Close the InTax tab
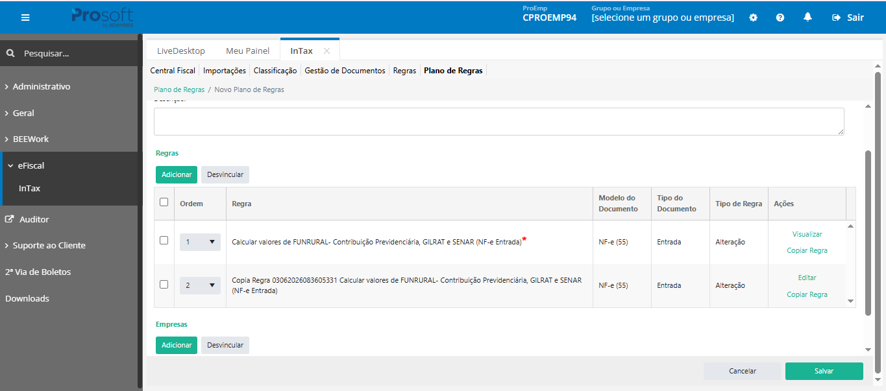This screenshot has height=391, width=886. pos(327,50)
